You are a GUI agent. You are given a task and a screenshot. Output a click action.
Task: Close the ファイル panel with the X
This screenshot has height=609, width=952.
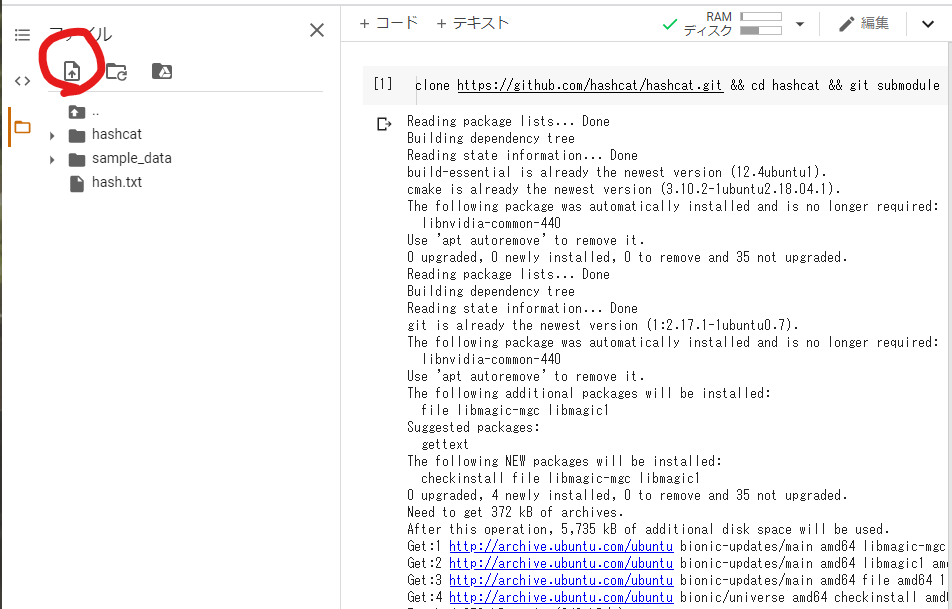tap(317, 31)
